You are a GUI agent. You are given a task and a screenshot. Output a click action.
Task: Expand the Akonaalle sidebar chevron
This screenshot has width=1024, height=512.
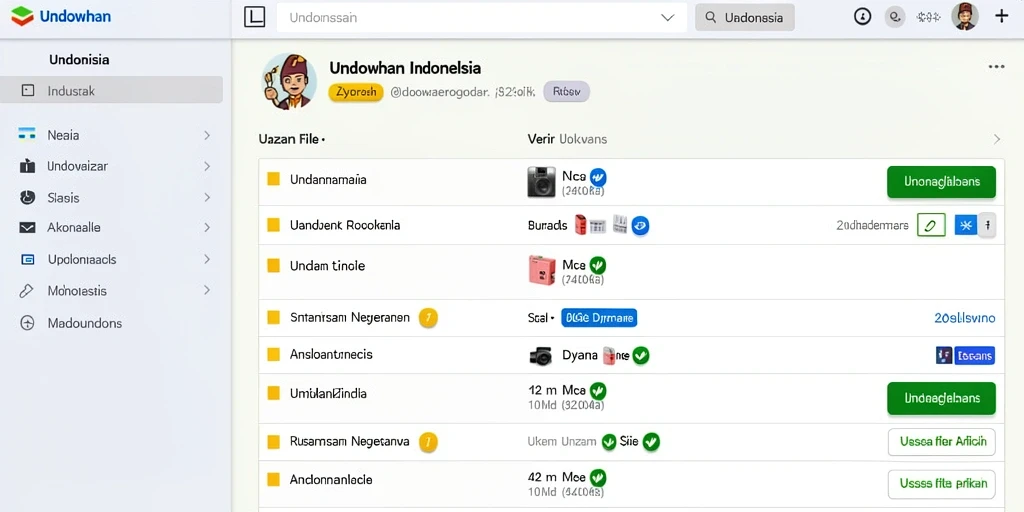pos(207,228)
